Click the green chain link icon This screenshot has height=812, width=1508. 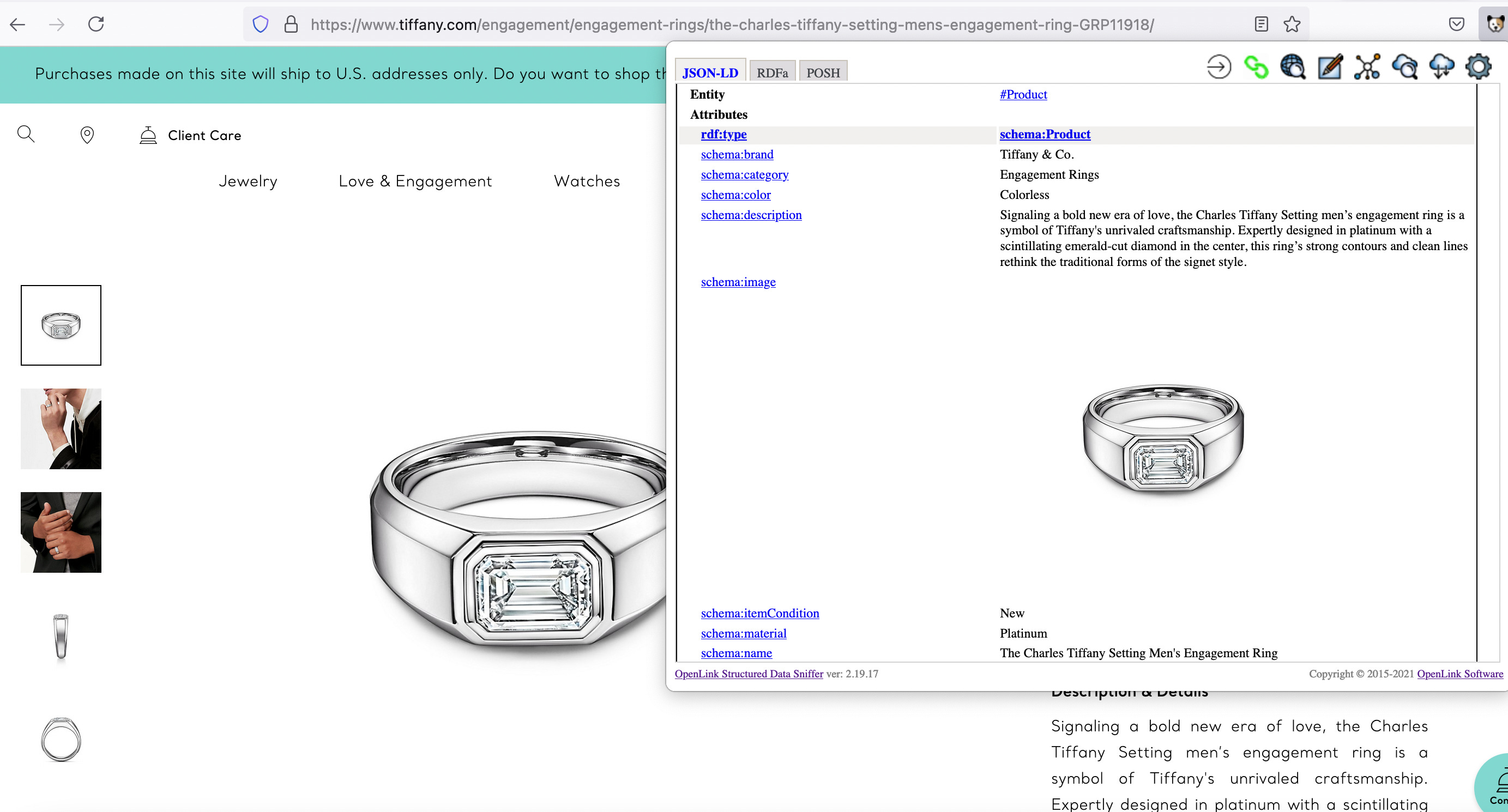click(x=1256, y=67)
